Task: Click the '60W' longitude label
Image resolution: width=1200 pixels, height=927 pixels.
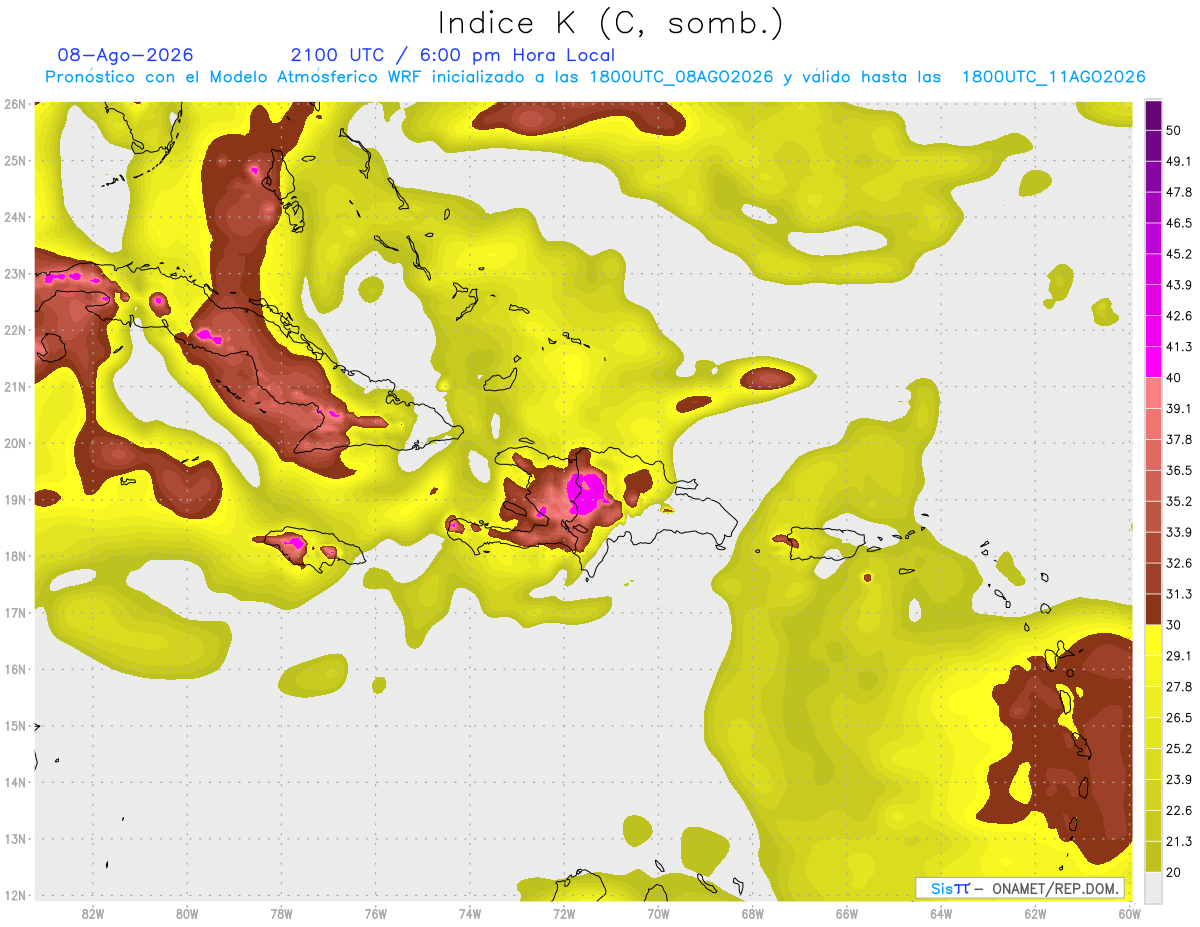Action: pyautogui.click(x=1130, y=913)
